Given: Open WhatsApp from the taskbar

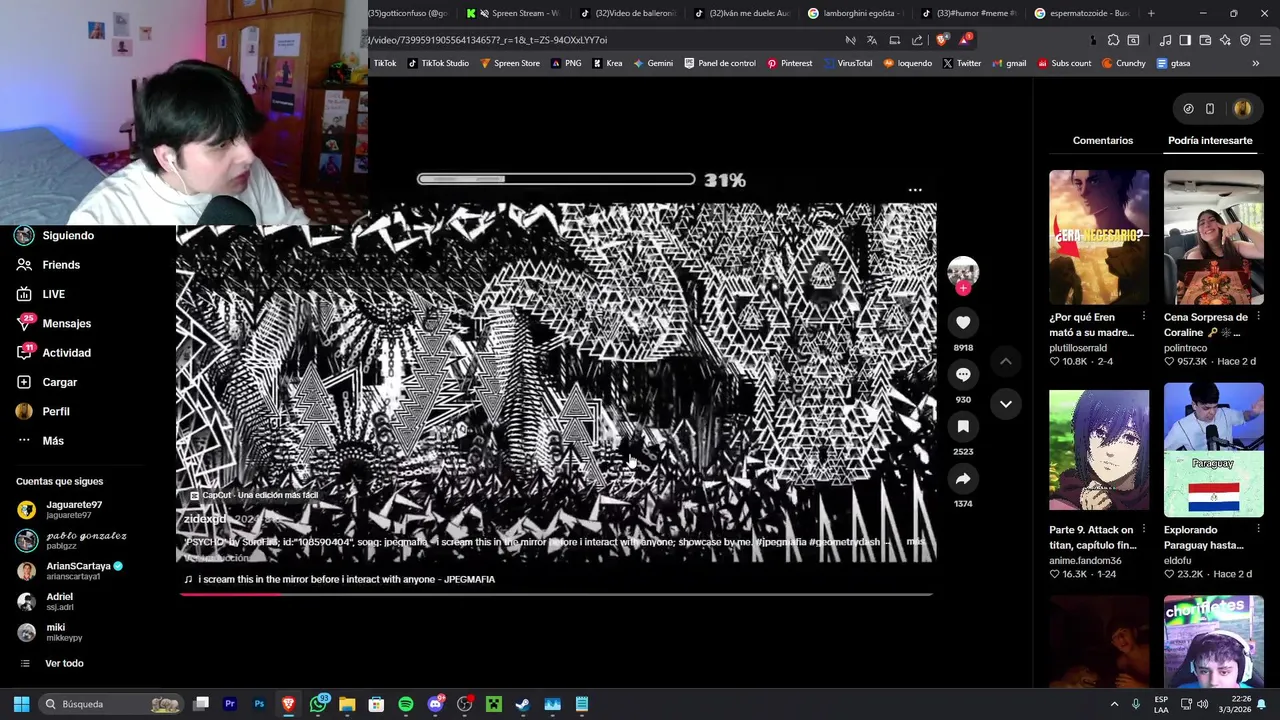Looking at the screenshot, I should tap(319, 704).
